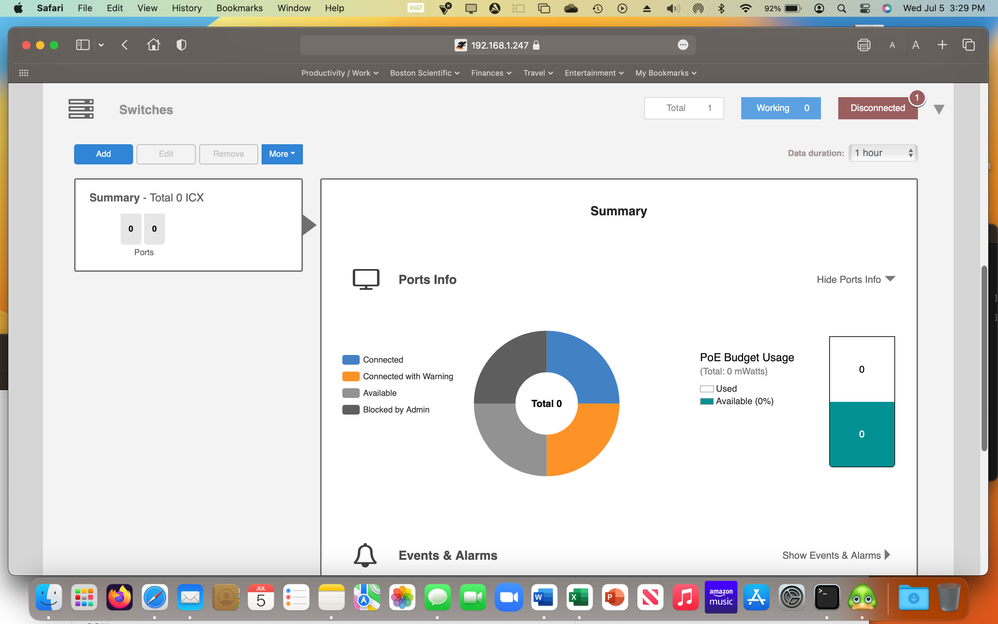Click the address bar showing 192.168.1.247
The image size is (998, 624).
tap(497, 45)
